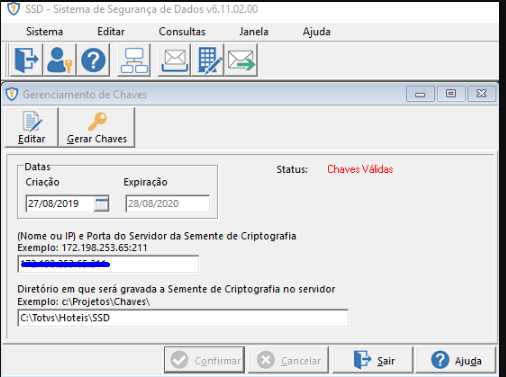506x377 pixels.
Task: Open the grid edit toolbar icon
Action: coord(208,60)
